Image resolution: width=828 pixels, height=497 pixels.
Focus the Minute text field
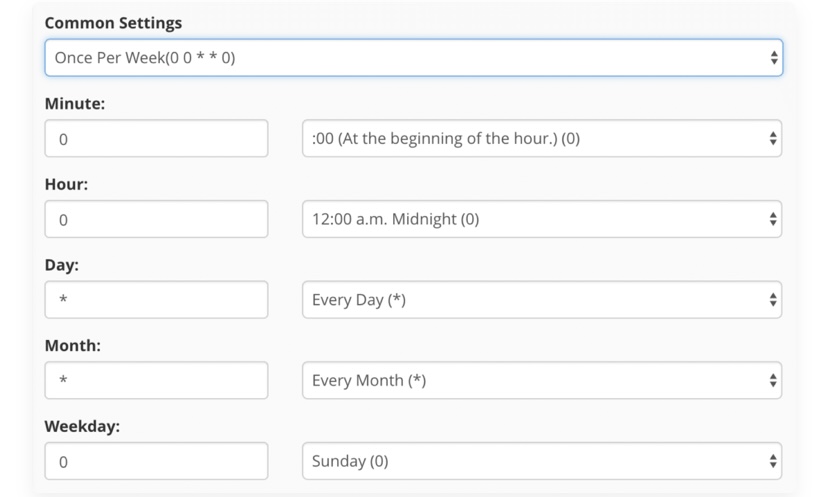tap(156, 138)
